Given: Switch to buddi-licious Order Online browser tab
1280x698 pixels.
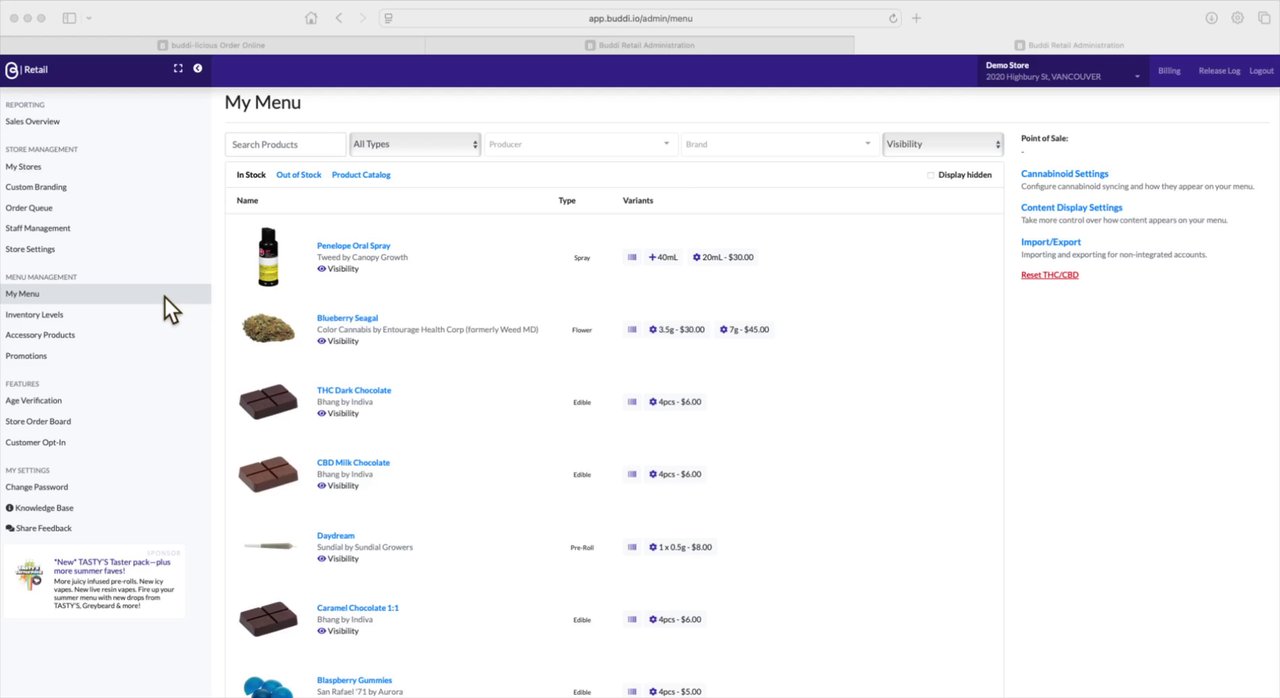Looking at the screenshot, I should click(x=212, y=45).
